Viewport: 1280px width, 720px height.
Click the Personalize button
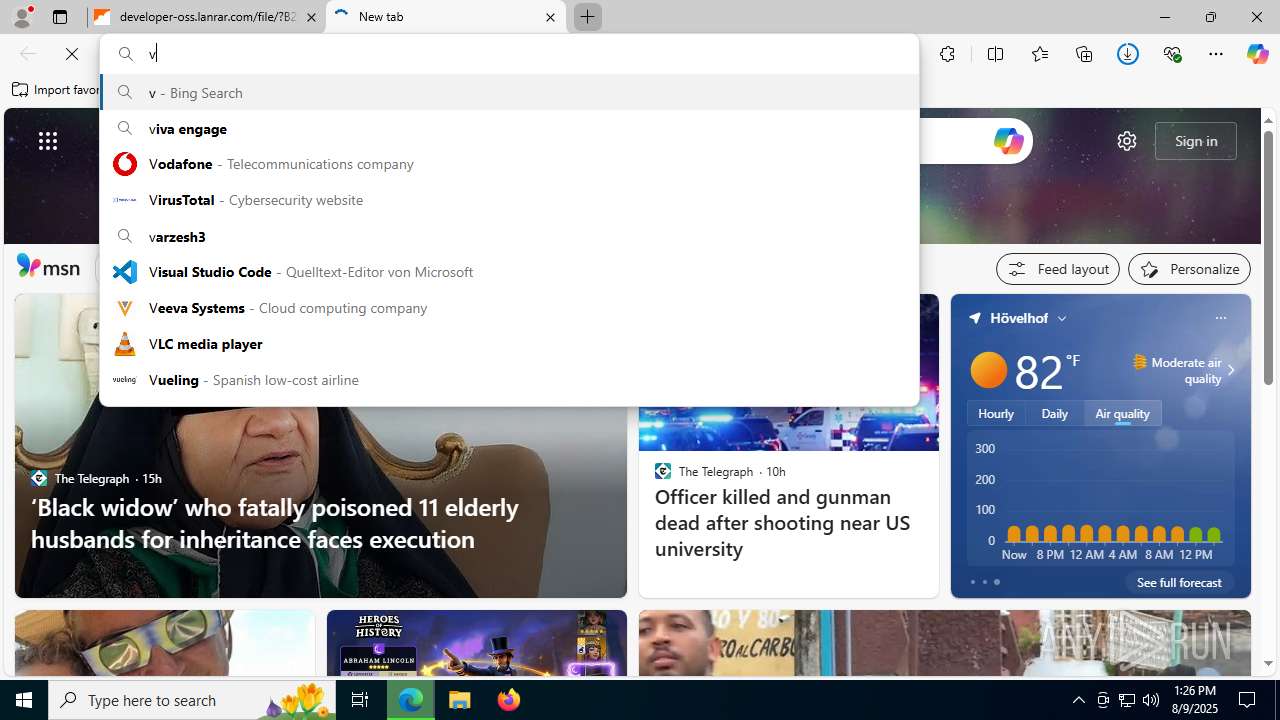[1189, 269]
